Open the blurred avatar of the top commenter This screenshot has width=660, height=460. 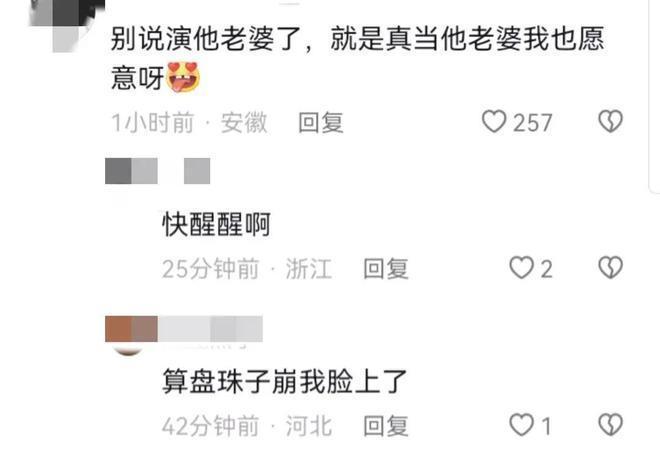[67, 25]
